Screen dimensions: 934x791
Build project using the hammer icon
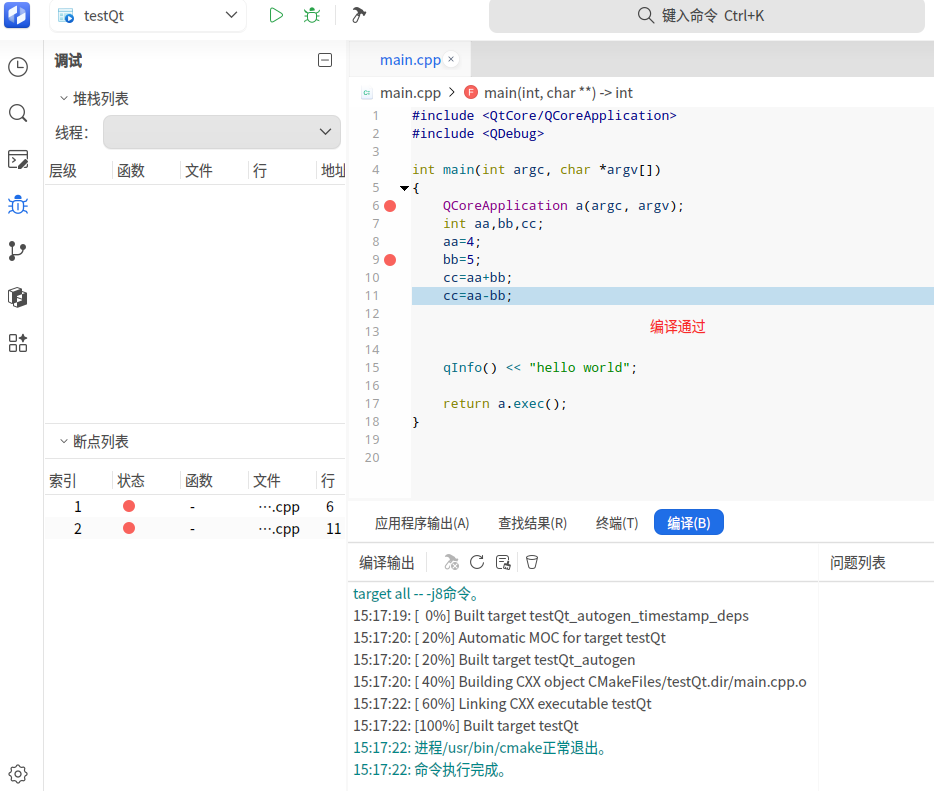point(358,15)
